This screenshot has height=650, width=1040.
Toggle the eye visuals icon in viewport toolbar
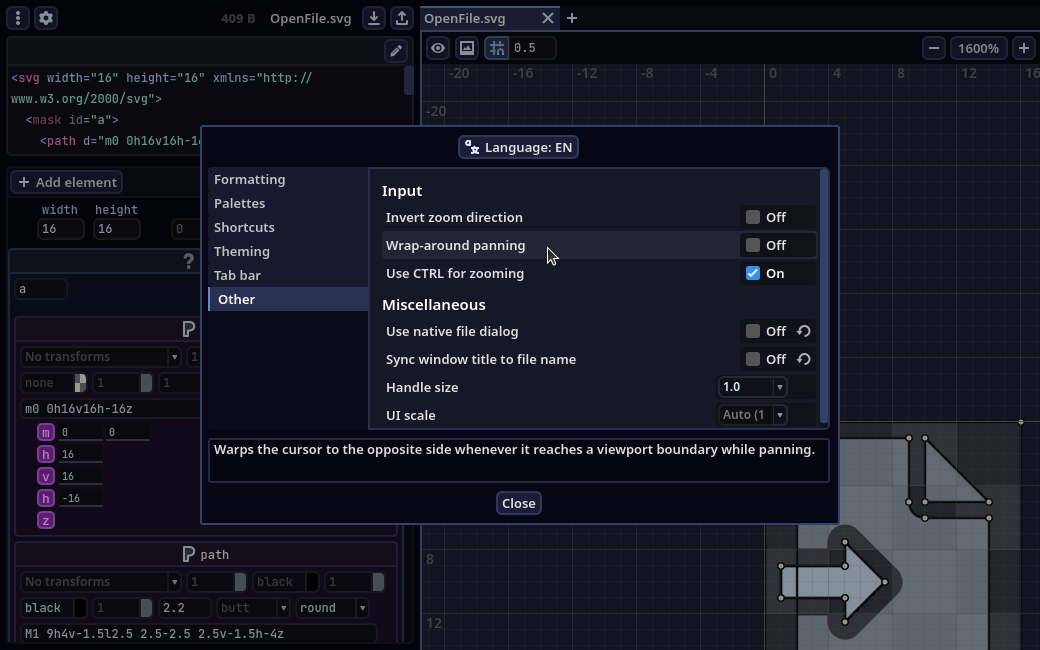(x=438, y=48)
